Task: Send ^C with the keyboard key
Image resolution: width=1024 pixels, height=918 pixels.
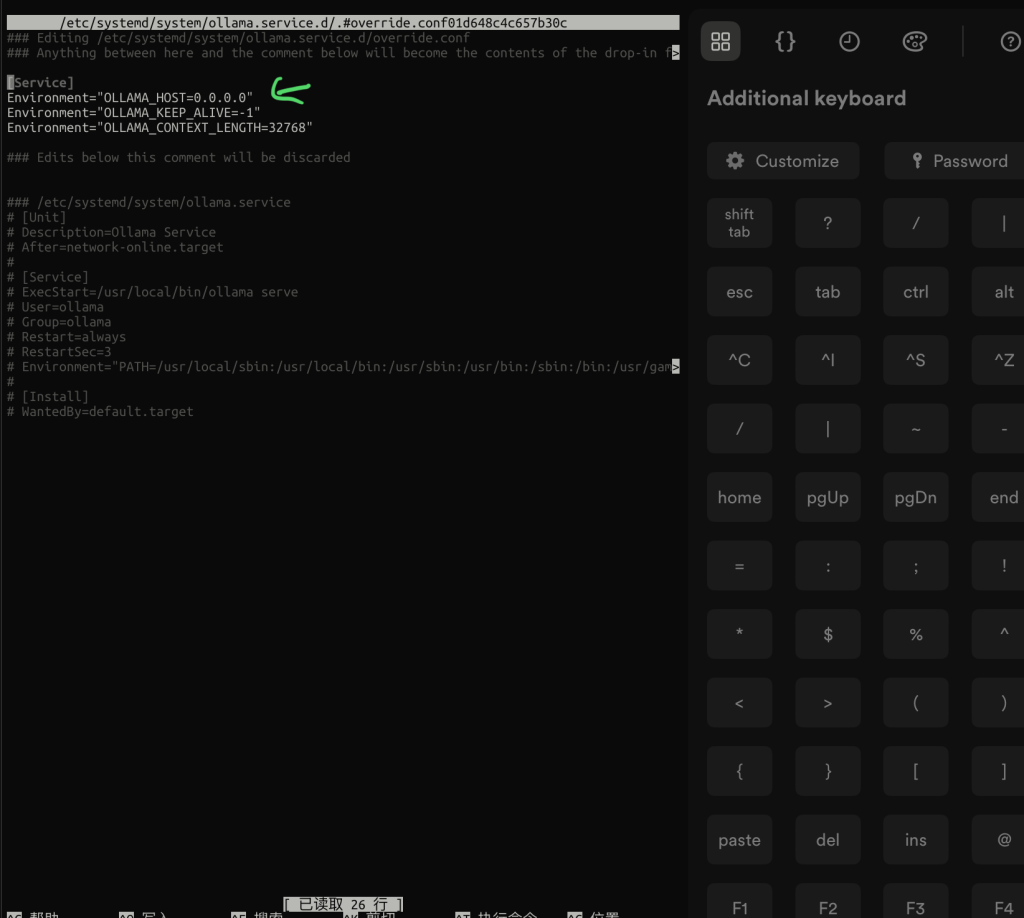Action: [x=739, y=360]
